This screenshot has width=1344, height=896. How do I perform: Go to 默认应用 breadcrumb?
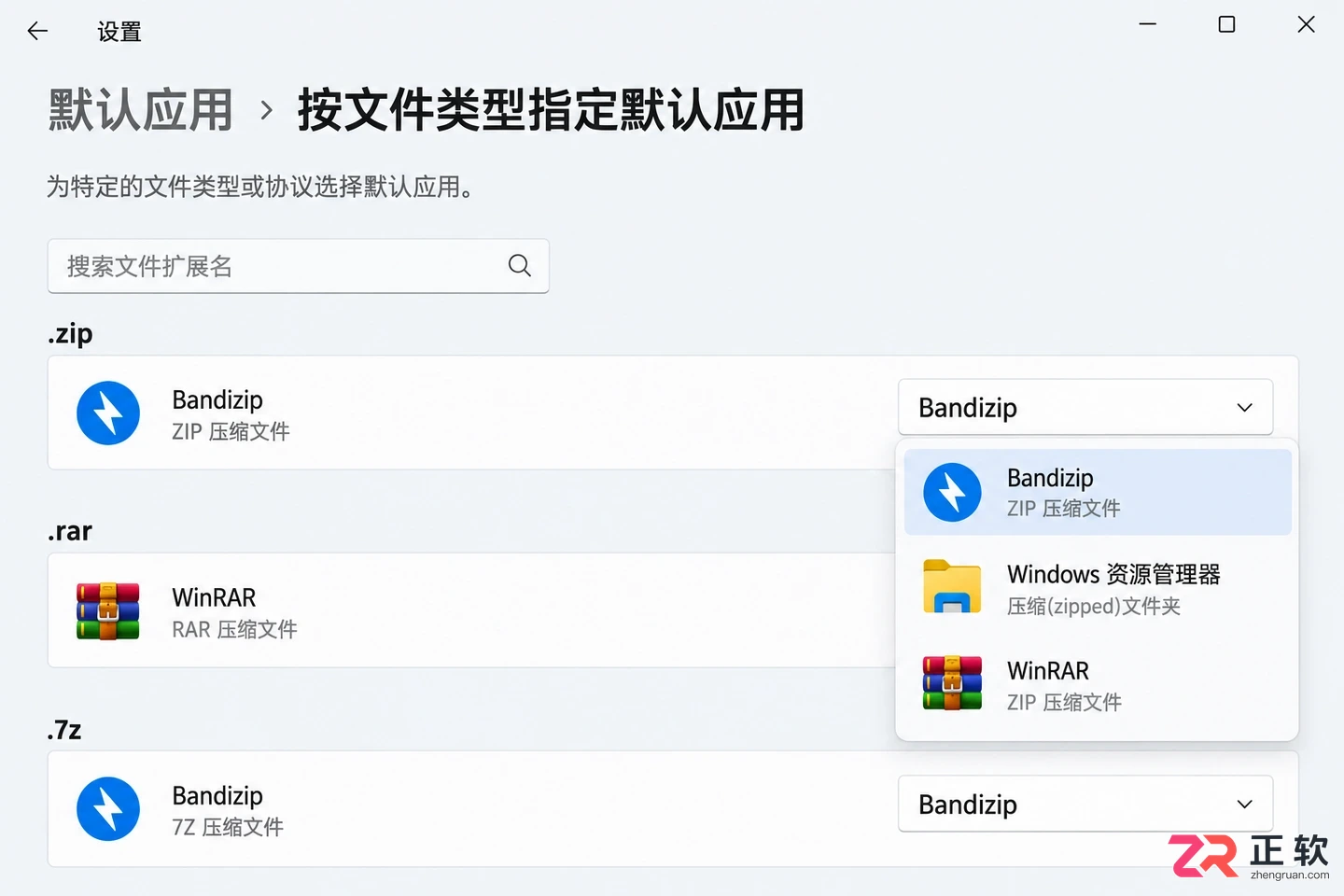click(x=140, y=110)
